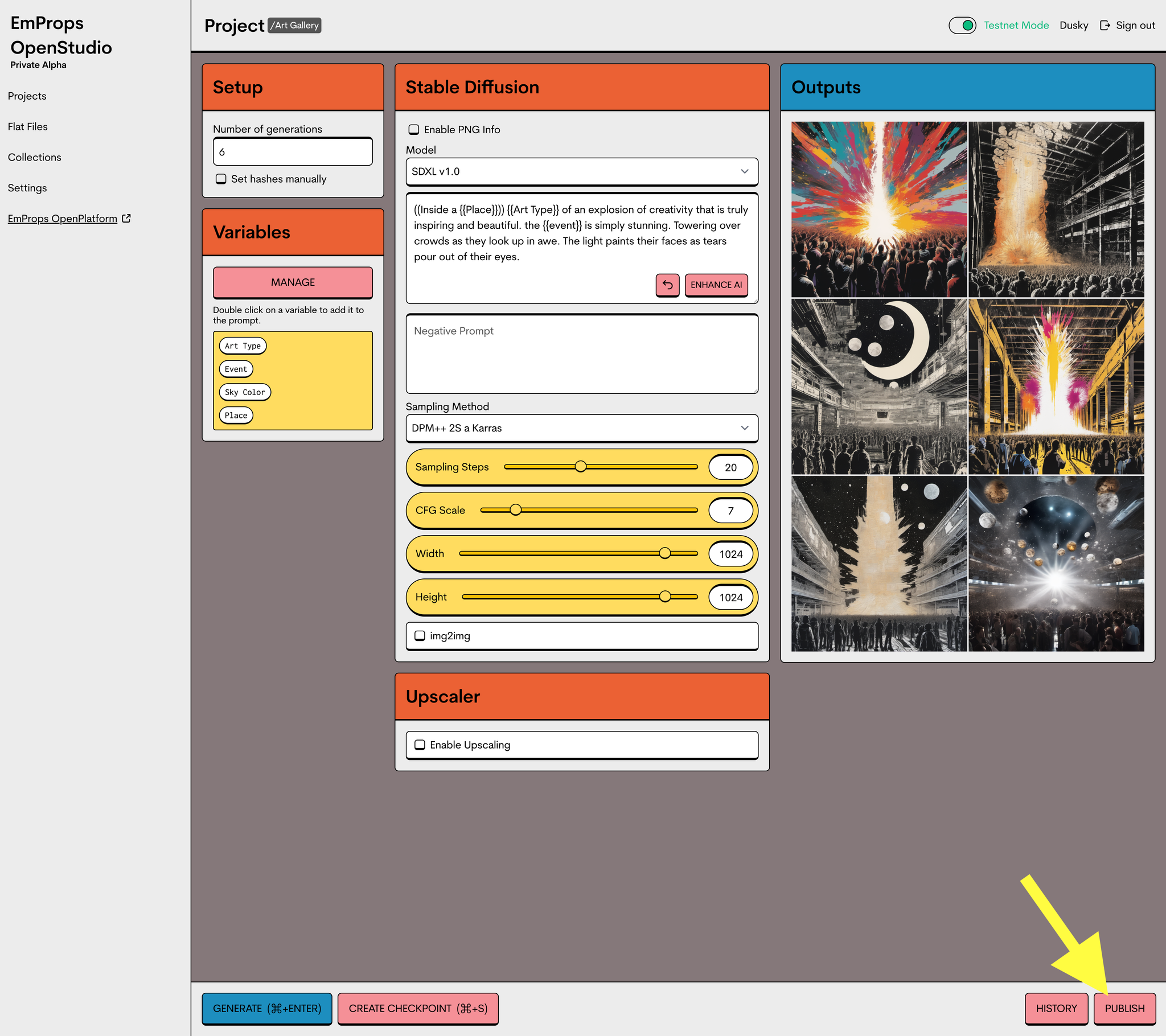Open Collections in the sidebar

tap(34, 157)
